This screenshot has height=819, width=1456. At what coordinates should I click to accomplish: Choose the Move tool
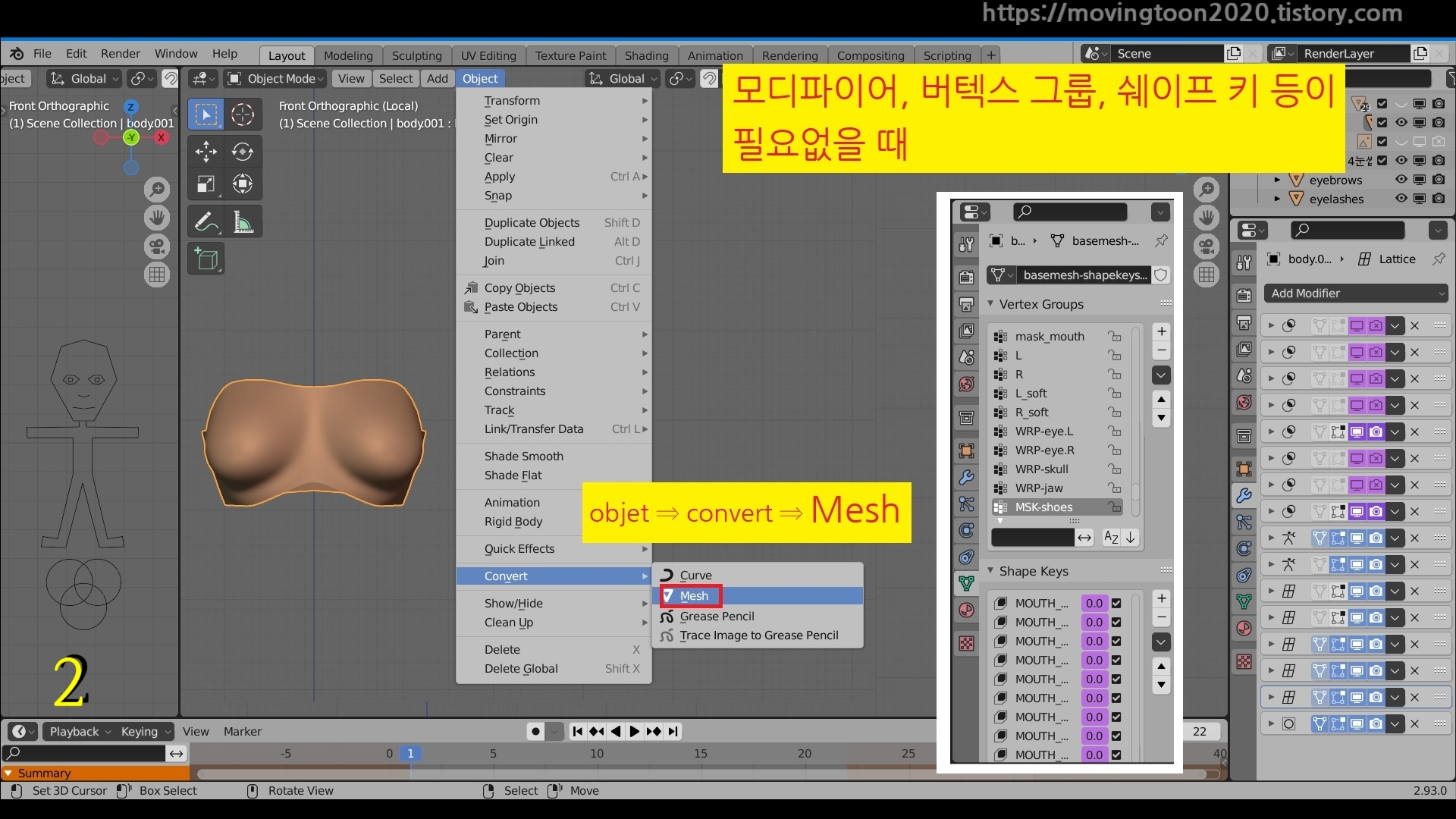[206, 152]
